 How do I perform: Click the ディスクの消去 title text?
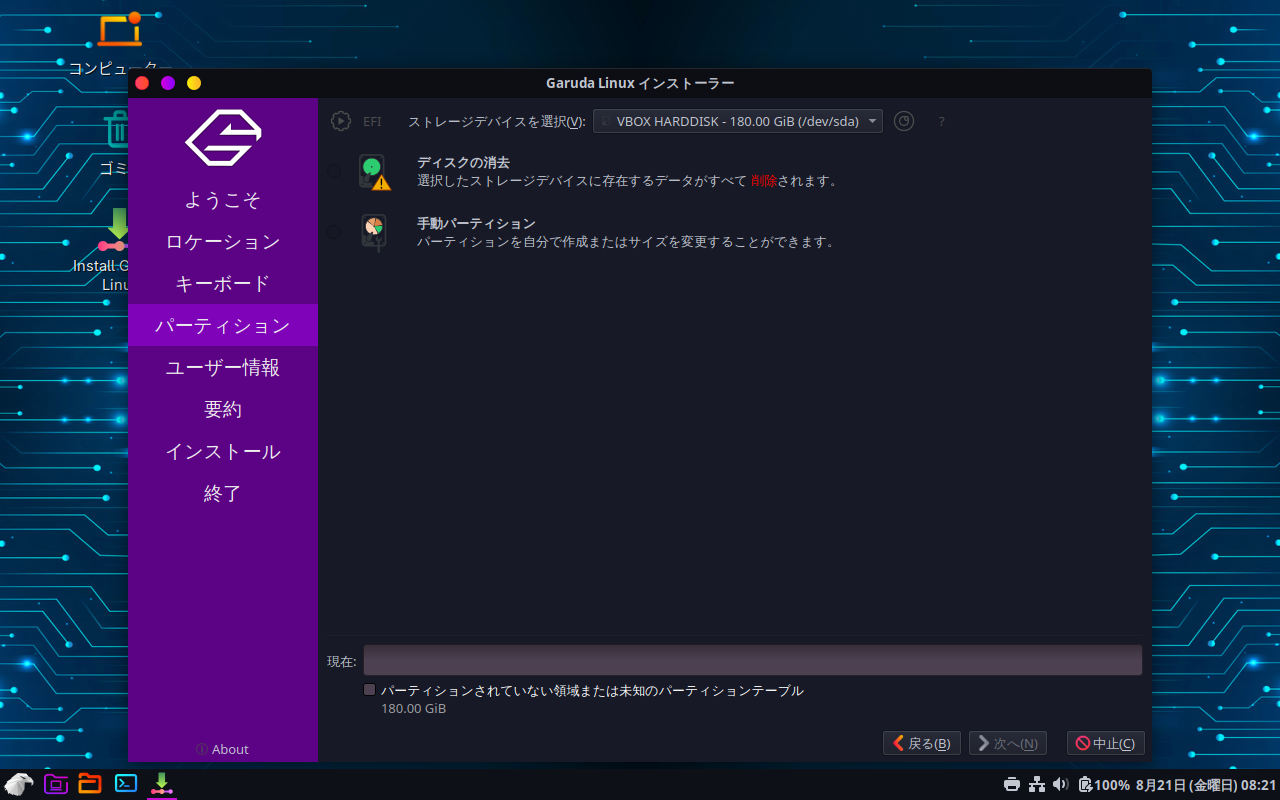(x=463, y=163)
